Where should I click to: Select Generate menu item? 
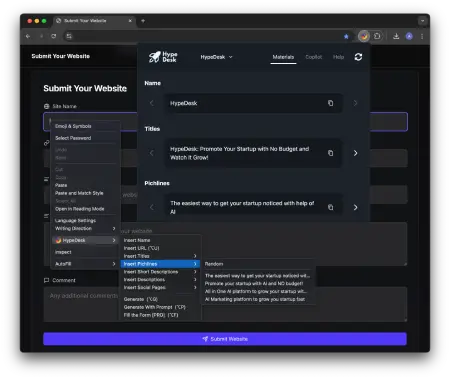click(x=160, y=299)
